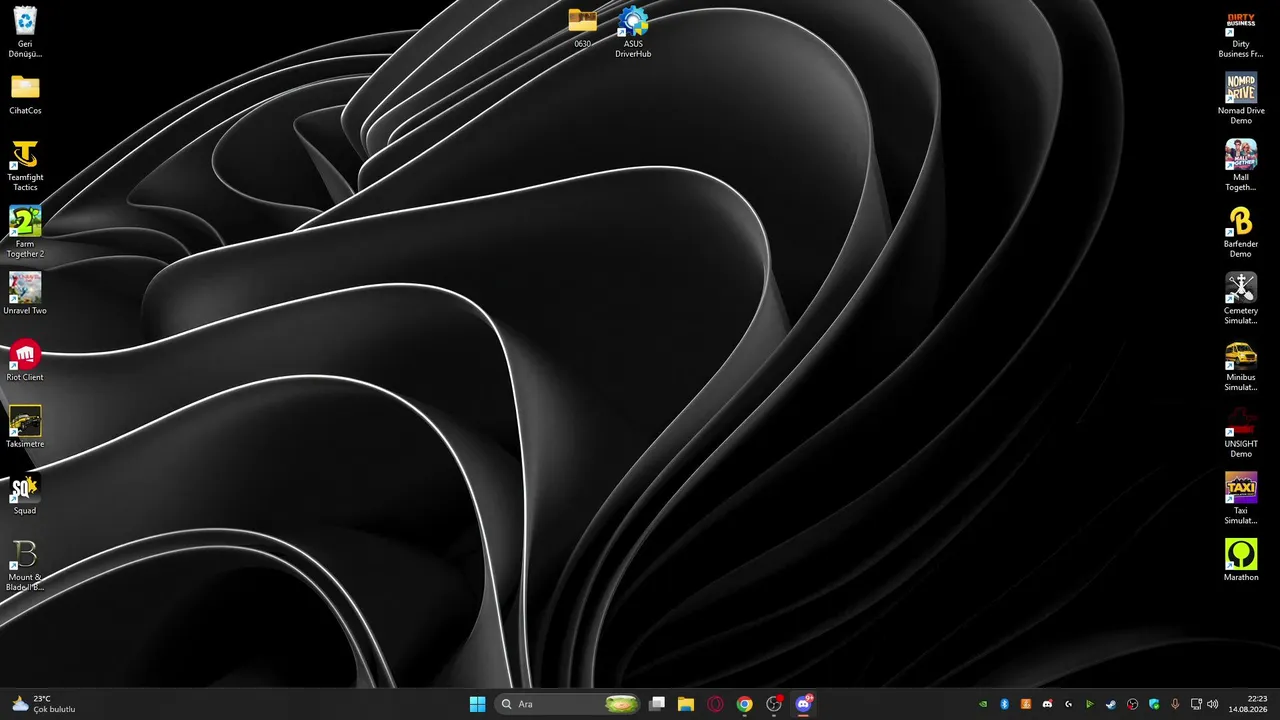Focus the Ara search box
The height and width of the screenshot is (720, 1280).
568,704
